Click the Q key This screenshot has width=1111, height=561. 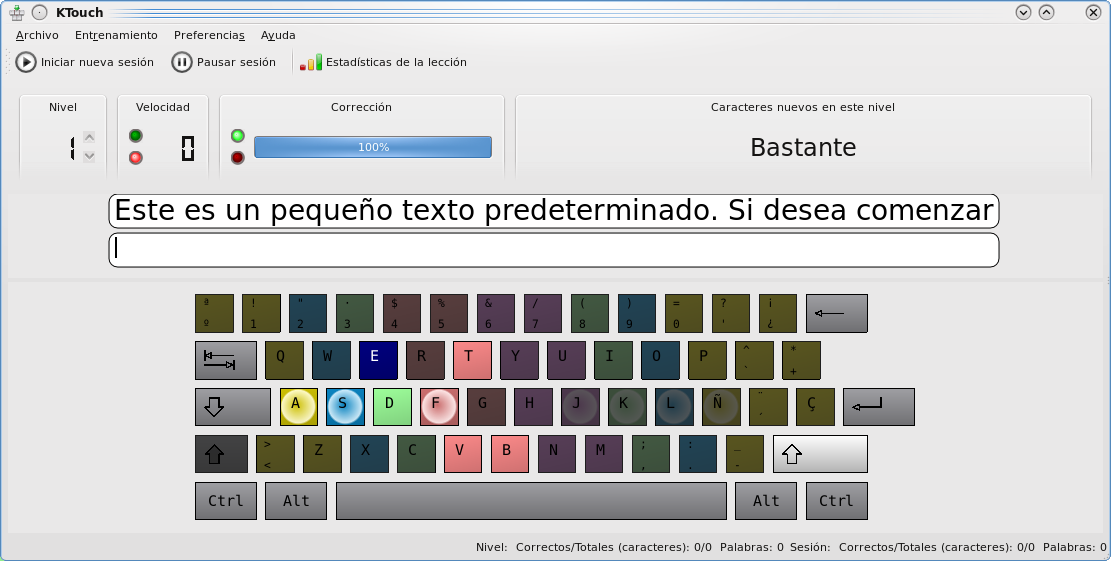(285, 360)
